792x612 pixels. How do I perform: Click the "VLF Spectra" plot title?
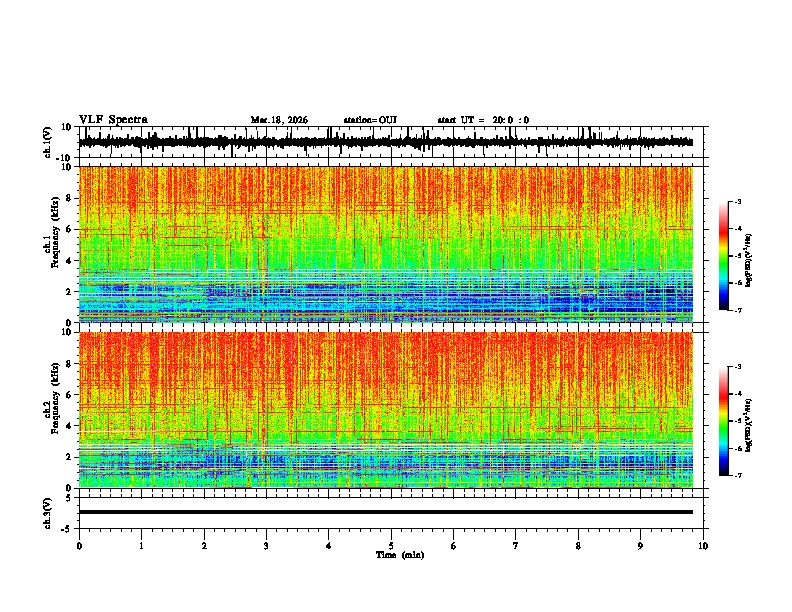pos(113,120)
